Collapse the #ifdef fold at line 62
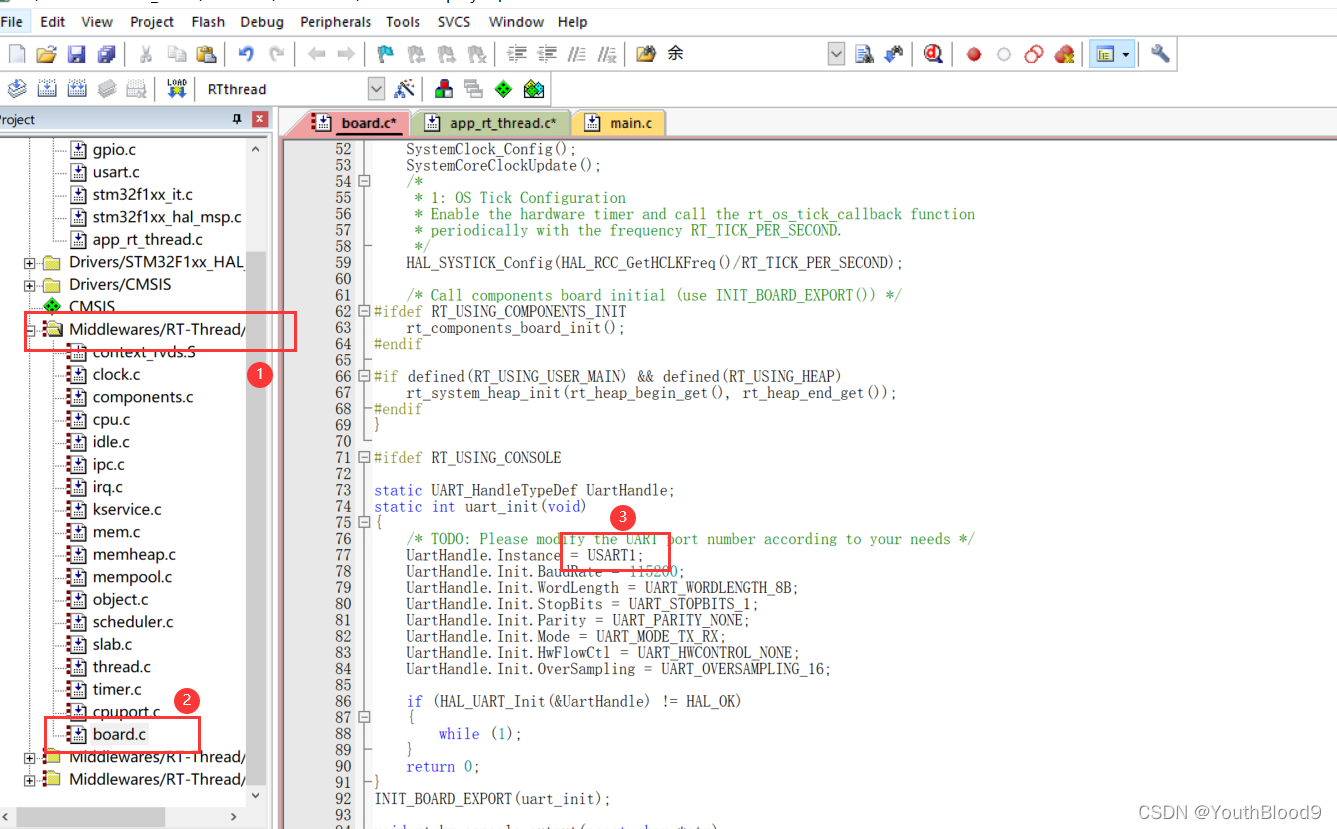 (364, 312)
